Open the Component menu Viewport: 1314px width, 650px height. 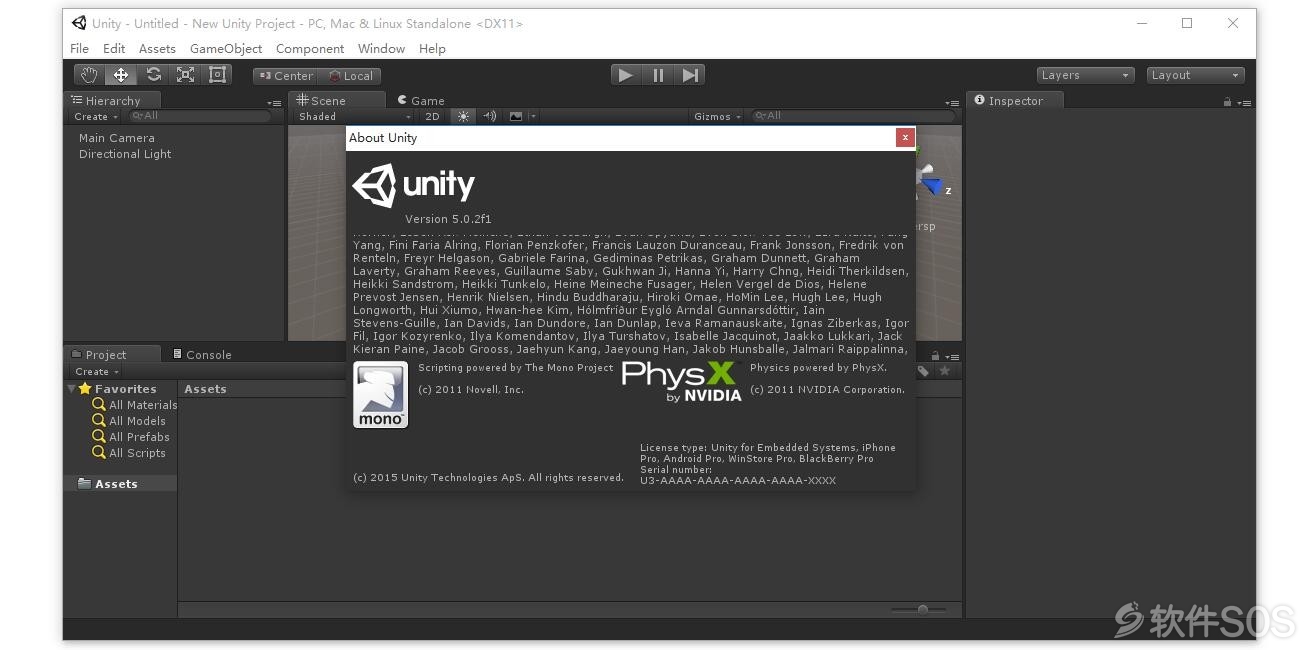pos(310,49)
